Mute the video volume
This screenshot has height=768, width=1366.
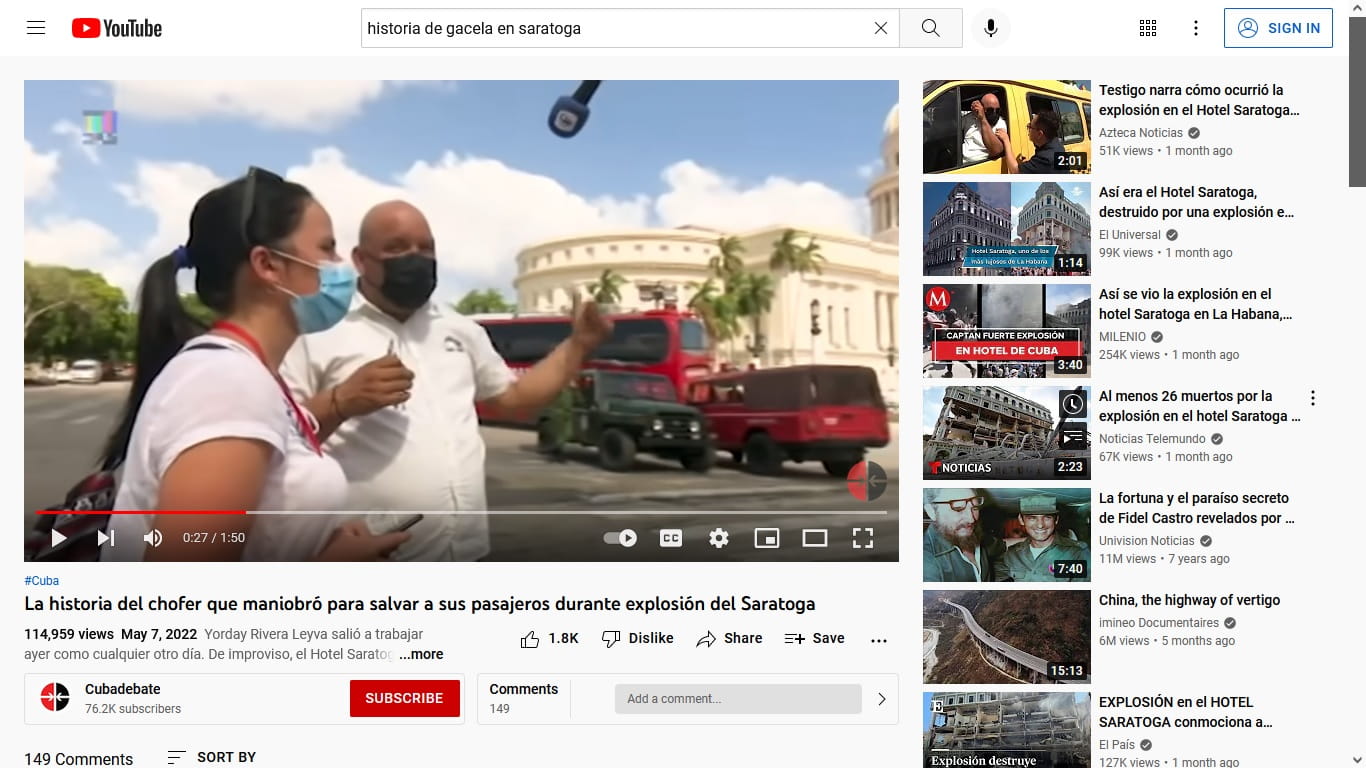pyautogui.click(x=152, y=538)
